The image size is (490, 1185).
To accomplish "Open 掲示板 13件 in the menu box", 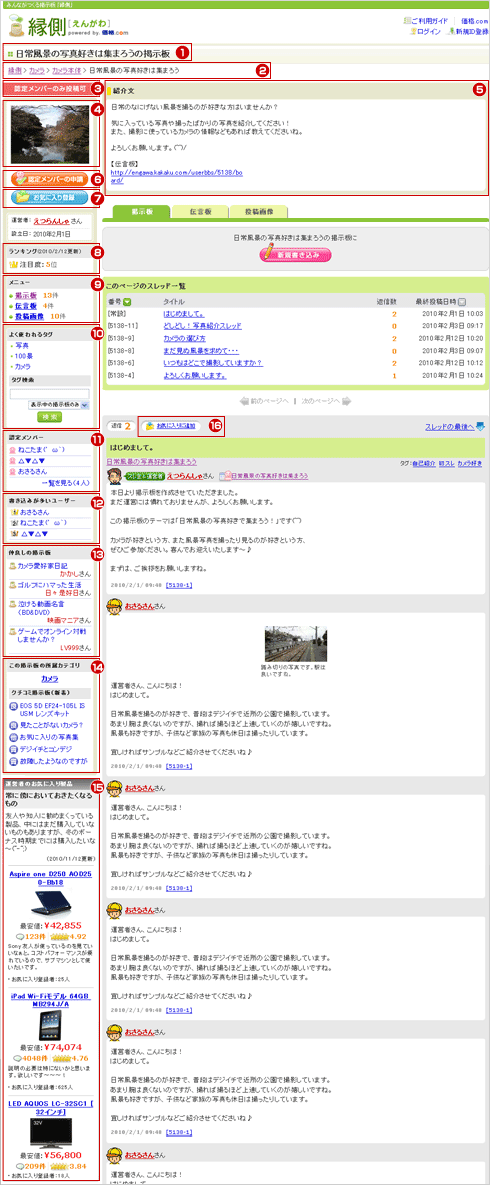I will 26,295.
